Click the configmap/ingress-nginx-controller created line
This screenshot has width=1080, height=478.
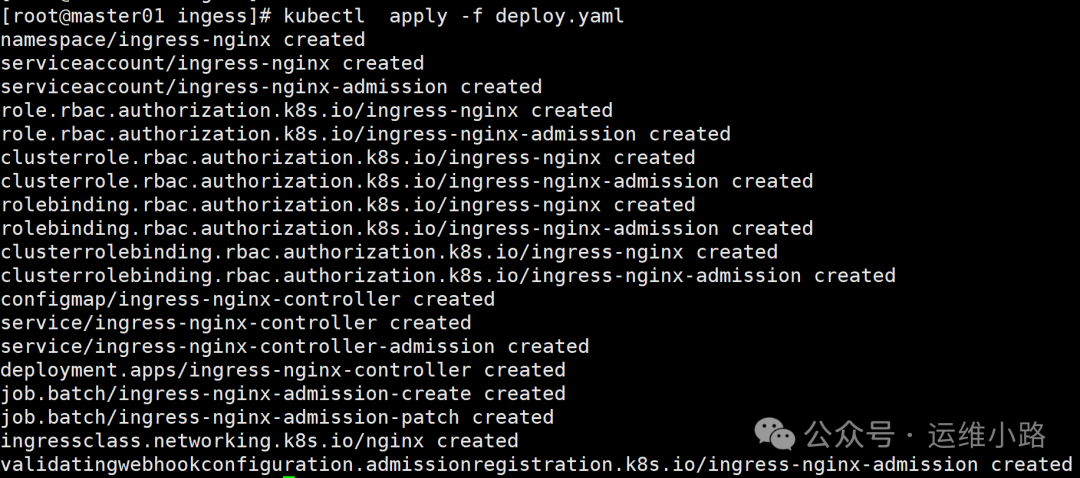coord(247,299)
